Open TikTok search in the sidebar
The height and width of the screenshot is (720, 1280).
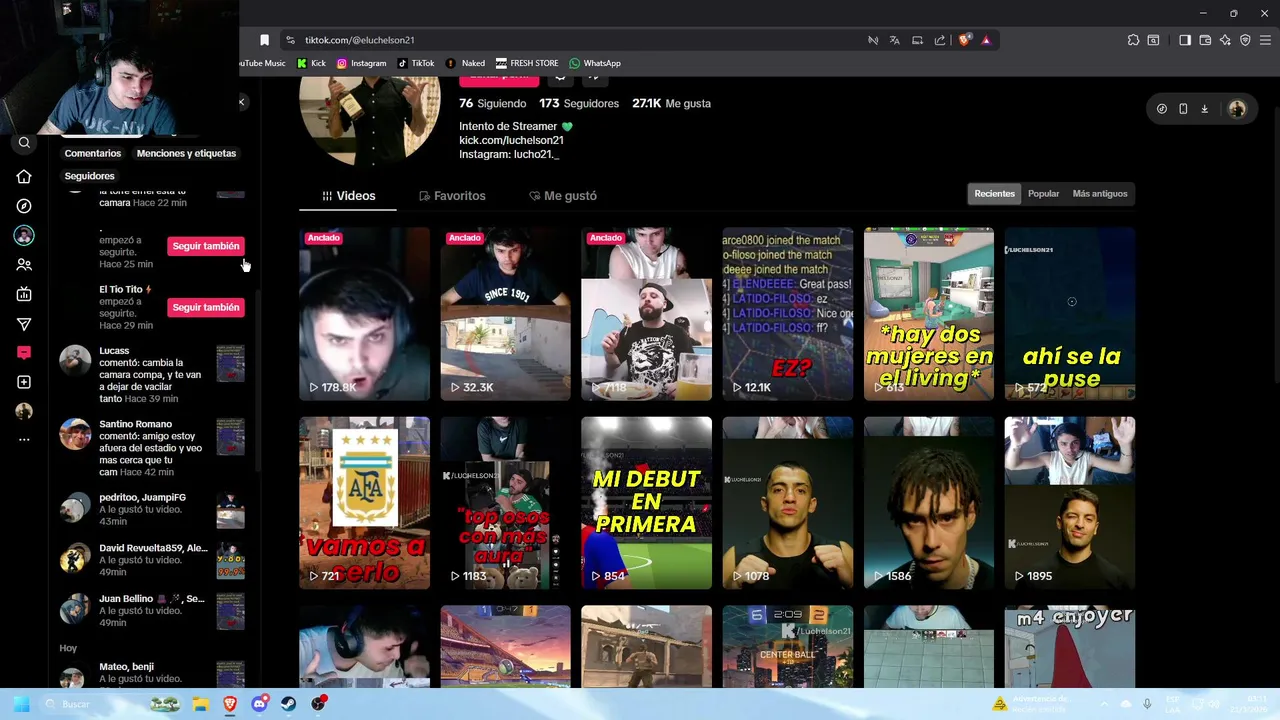click(x=25, y=143)
